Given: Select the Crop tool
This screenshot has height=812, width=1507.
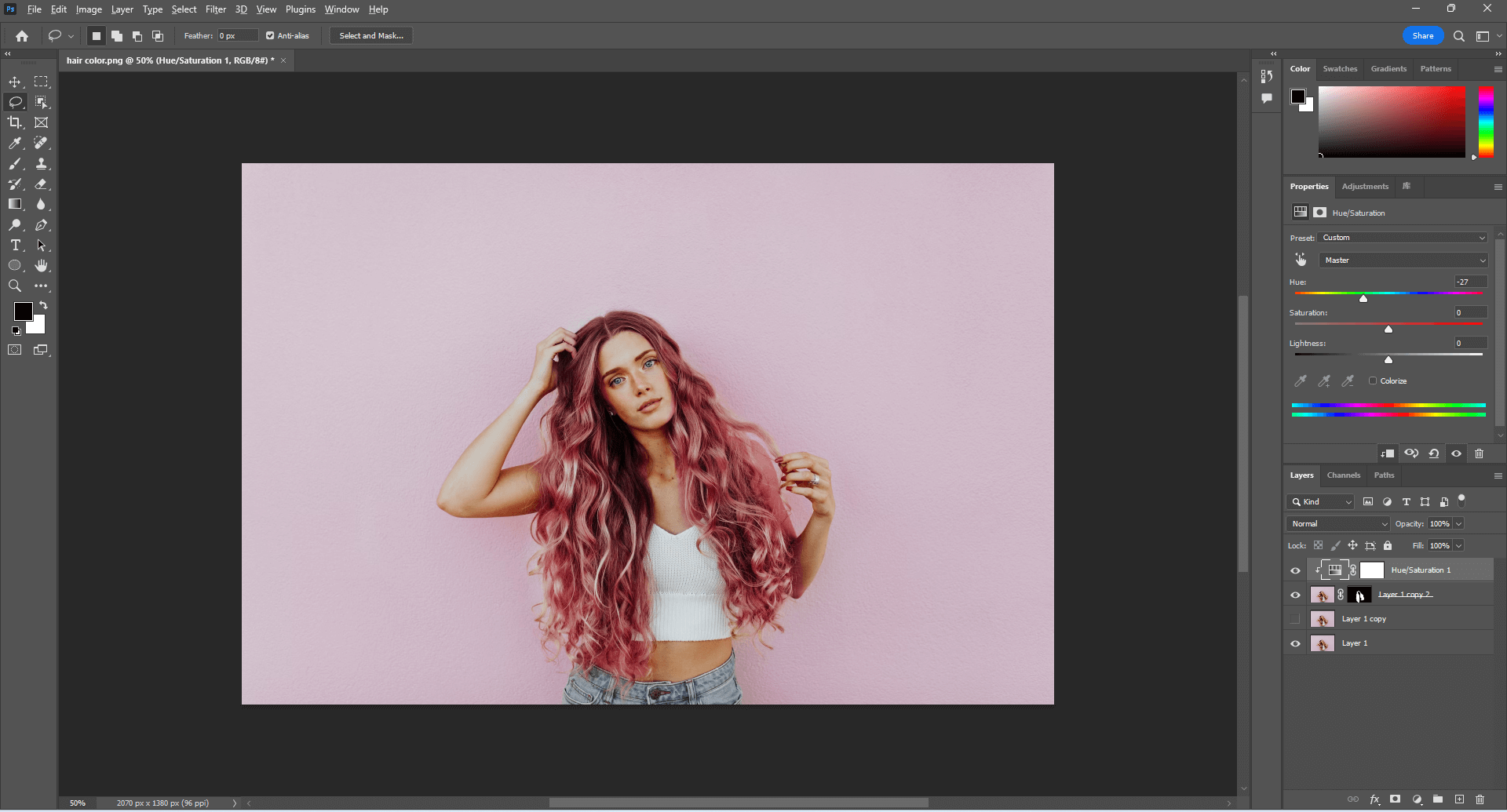Looking at the screenshot, I should (15, 122).
